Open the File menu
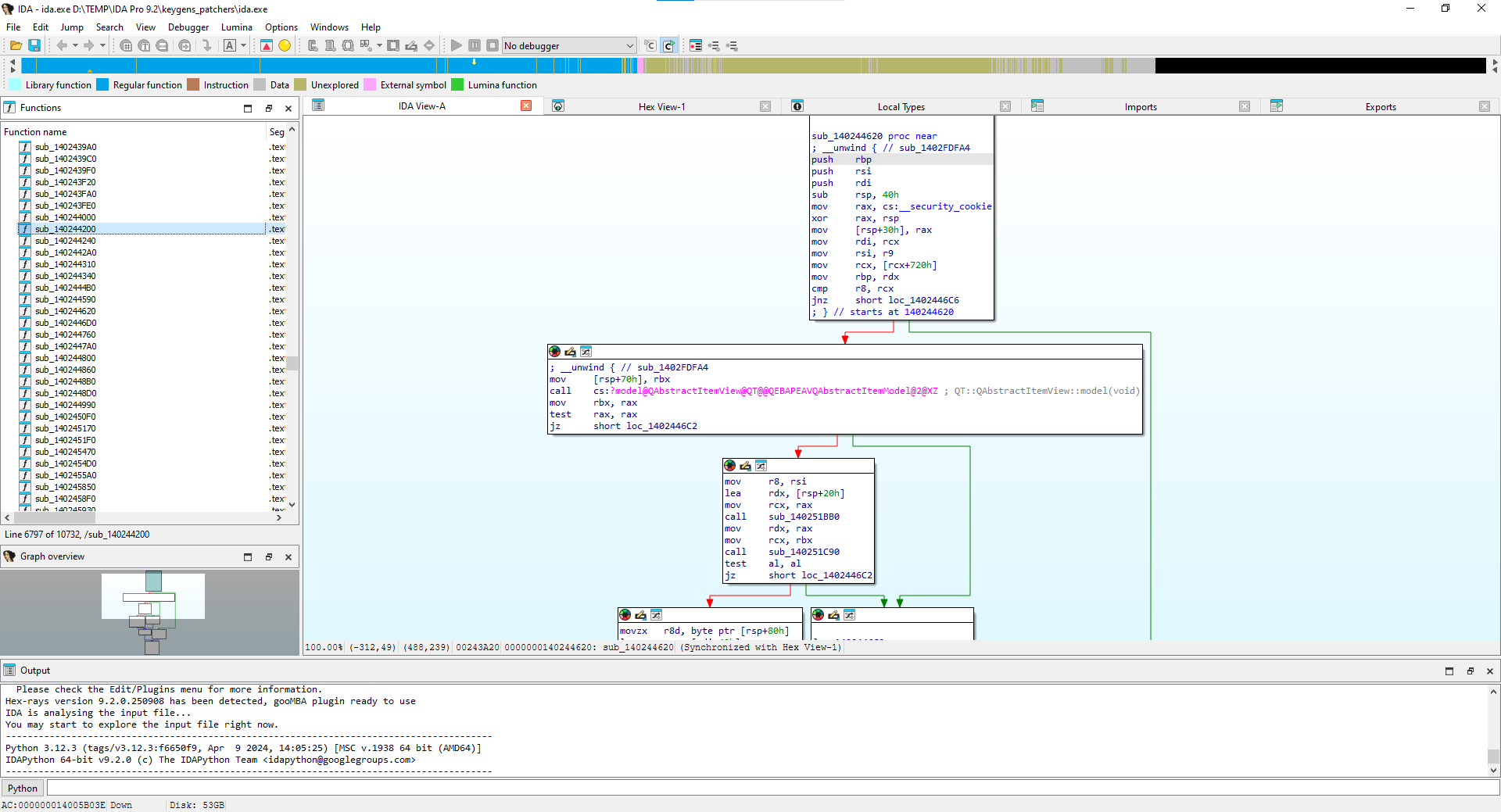This screenshot has height=812, width=1501. point(13,27)
